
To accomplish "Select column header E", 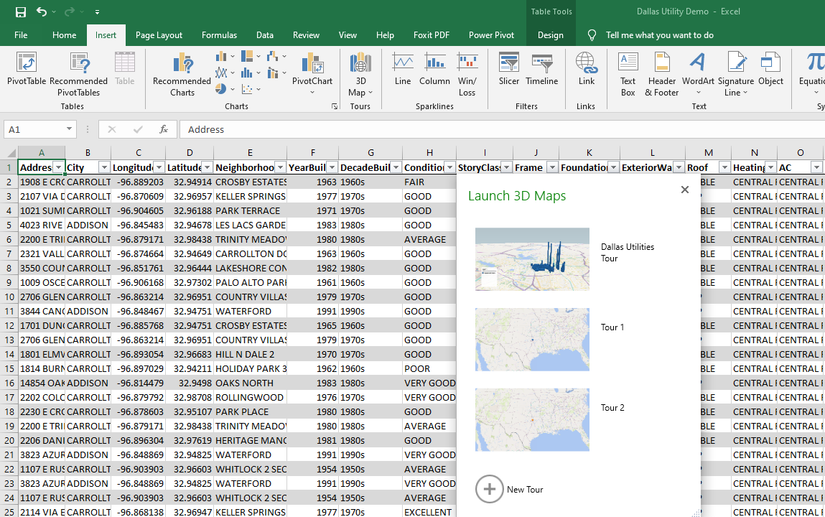I will coord(250,153).
